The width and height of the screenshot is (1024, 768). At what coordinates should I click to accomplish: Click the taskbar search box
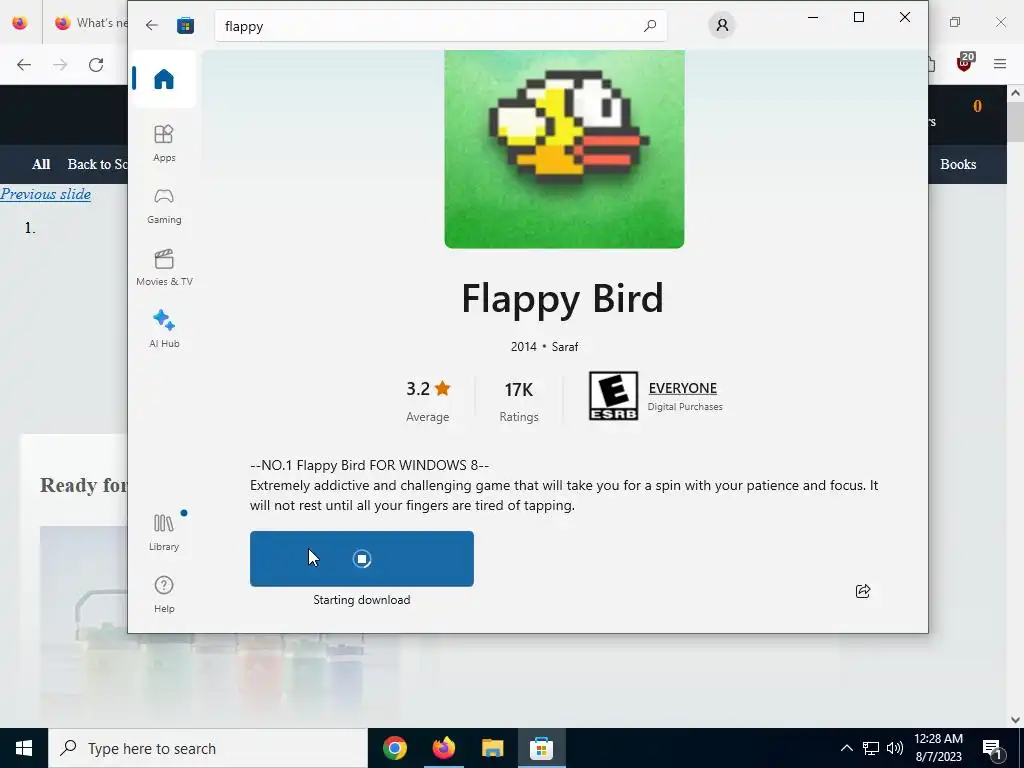(x=208, y=748)
